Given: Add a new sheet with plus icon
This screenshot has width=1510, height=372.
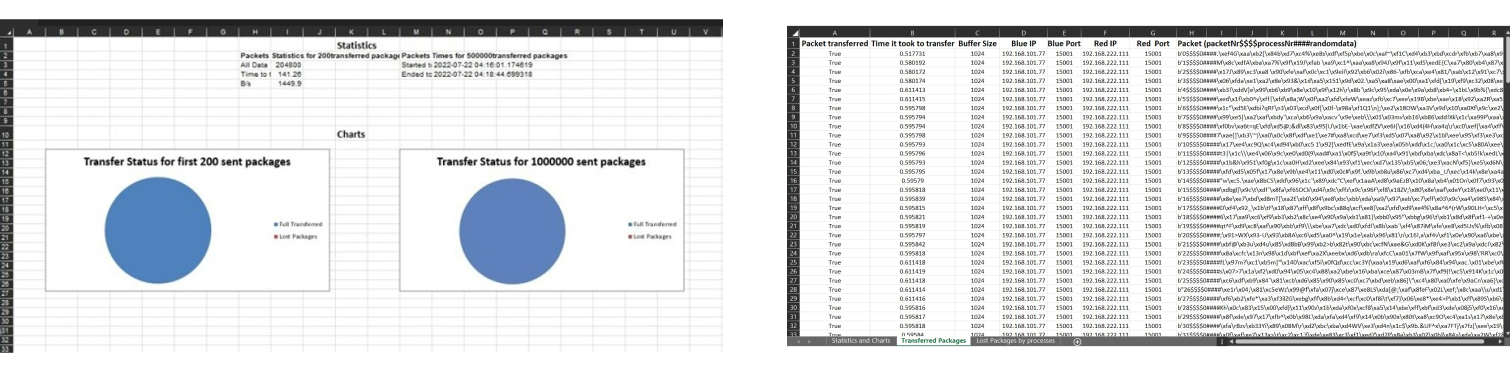Looking at the screenshot, I should (1078, 342).
